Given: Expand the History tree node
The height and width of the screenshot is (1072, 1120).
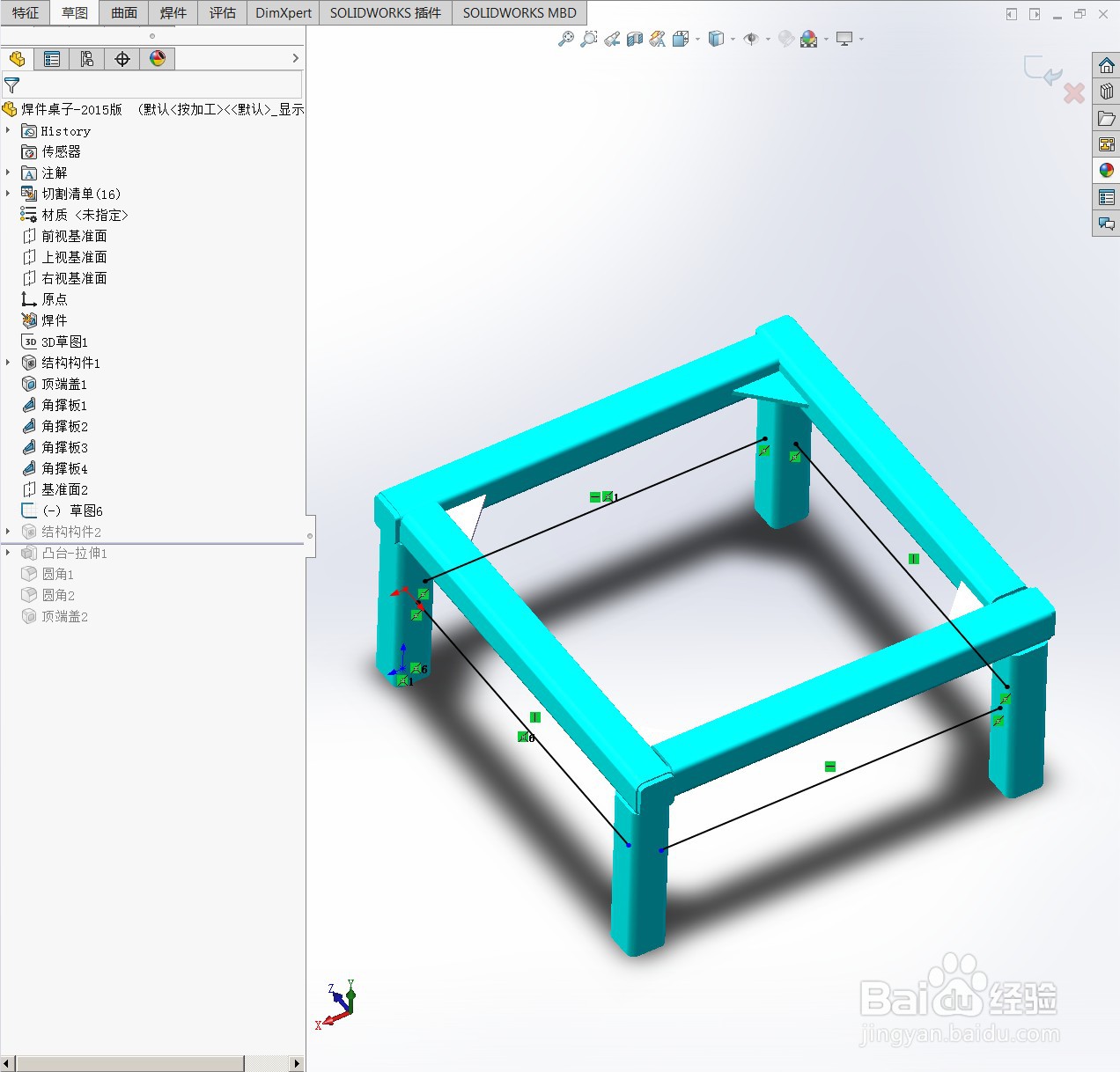Looking at the screenshot, I should tap(8, 130).
